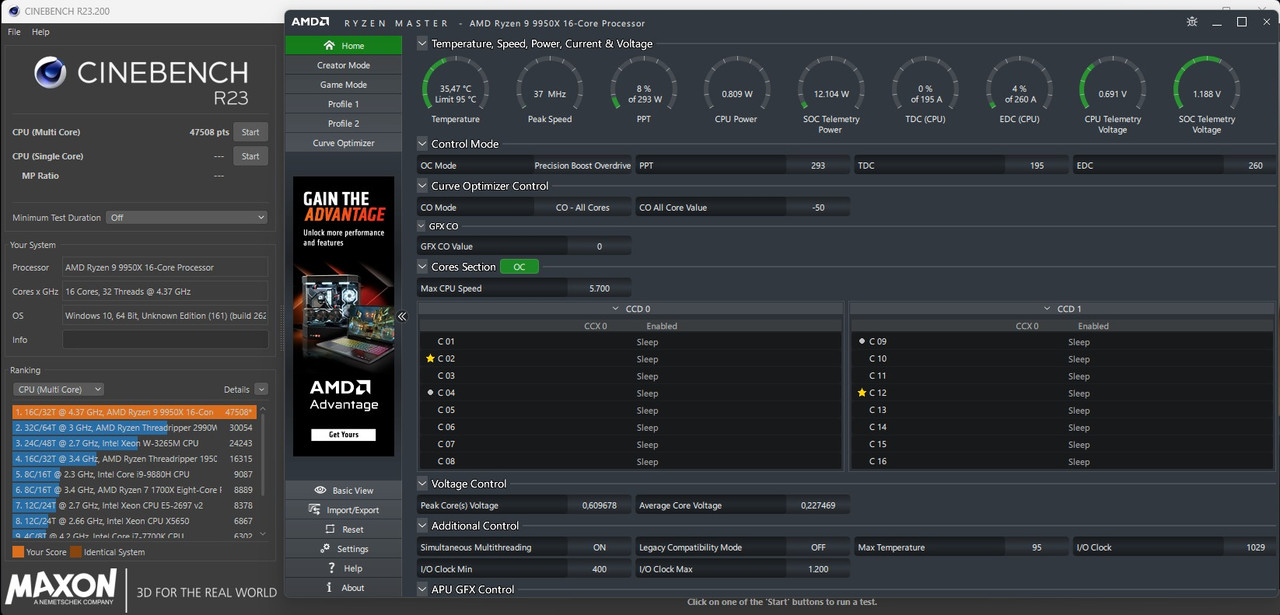Collapse the Cores Section chevron
This screenshot has width=1280, height=615.
[423, 267]
